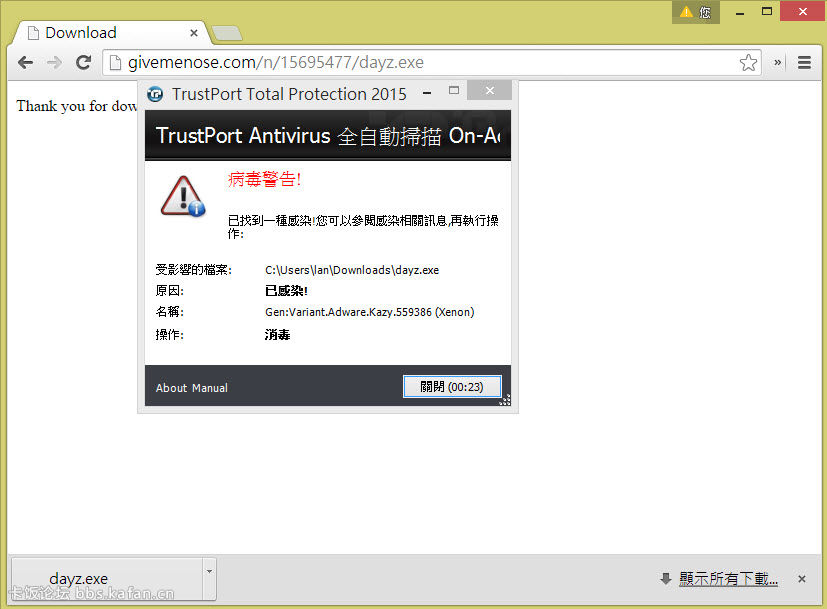The width and height of the screenshot is (827, 609).
Task: Minimize the TrustPort Total Protection window
Action: point(427,93)
